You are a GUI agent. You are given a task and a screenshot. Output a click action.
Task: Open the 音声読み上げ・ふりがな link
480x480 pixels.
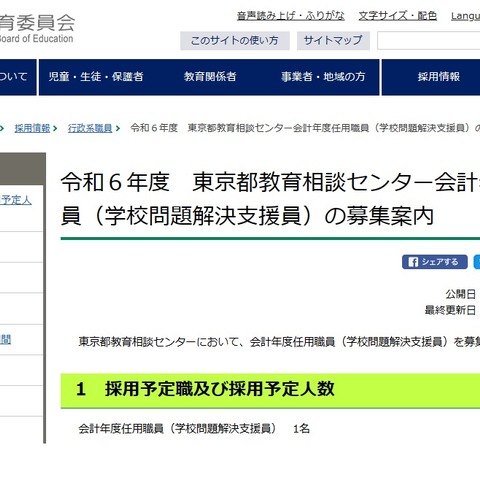291,16
